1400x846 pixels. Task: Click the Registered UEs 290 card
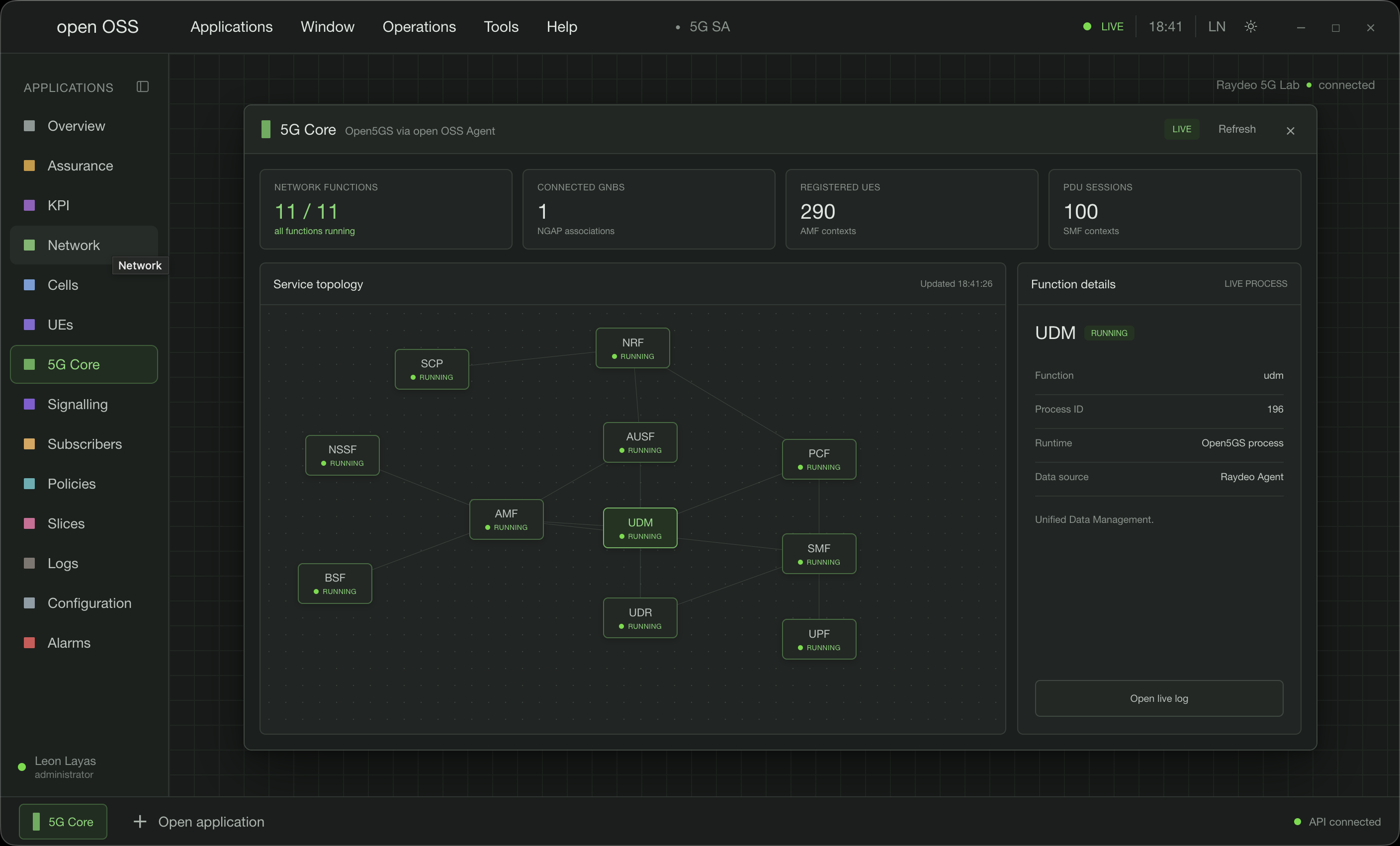click(x=911, y=209)
